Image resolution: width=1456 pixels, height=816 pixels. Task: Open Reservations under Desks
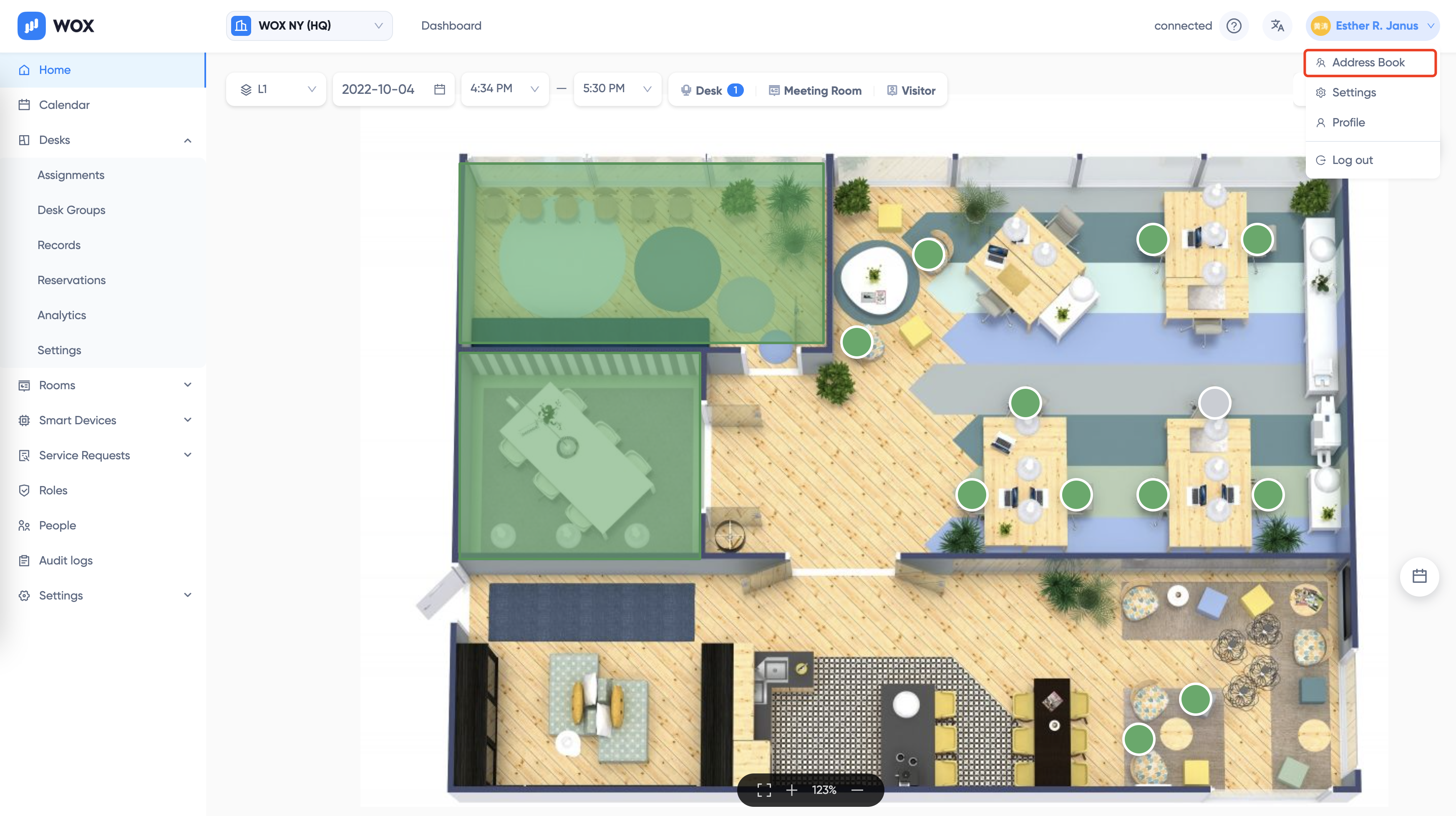tap(71, 280)
